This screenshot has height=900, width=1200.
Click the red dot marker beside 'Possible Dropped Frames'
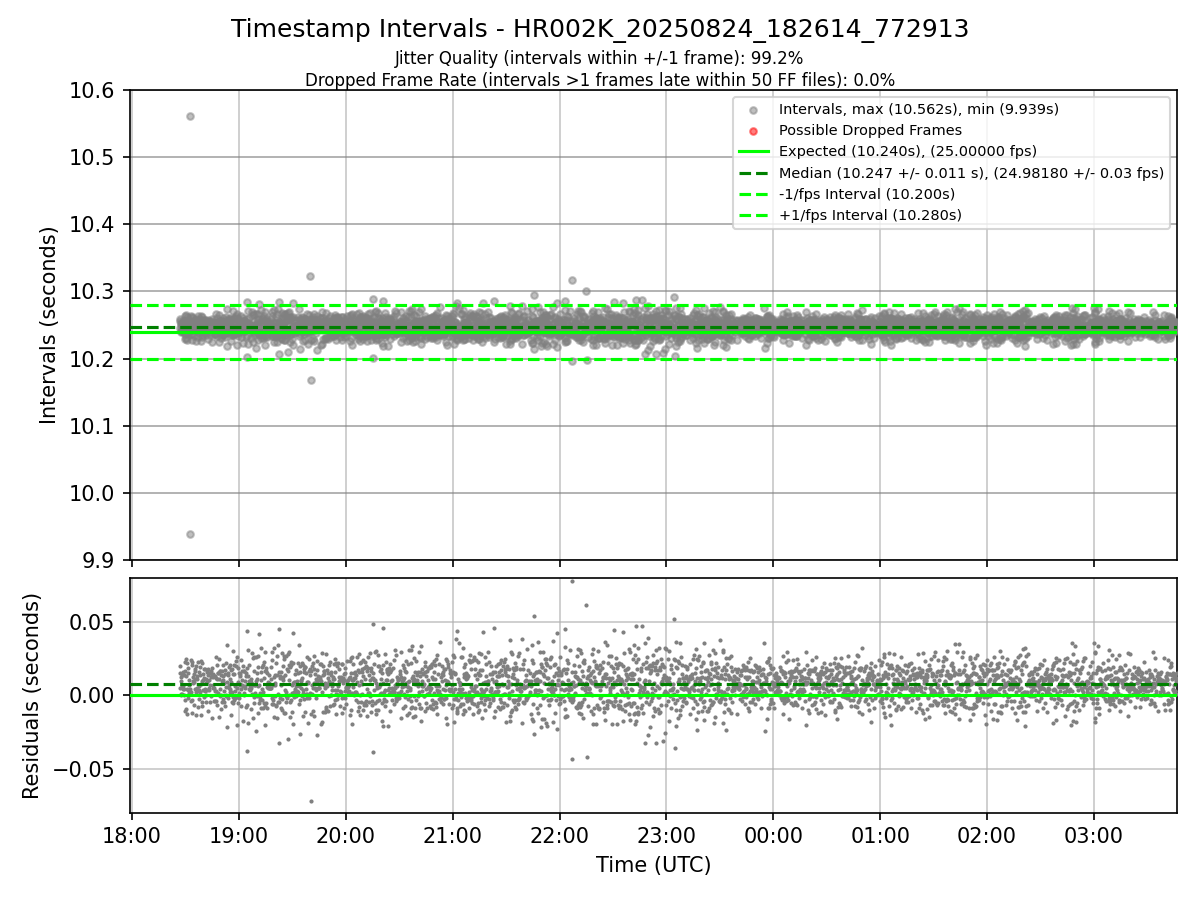coord(753,131)
